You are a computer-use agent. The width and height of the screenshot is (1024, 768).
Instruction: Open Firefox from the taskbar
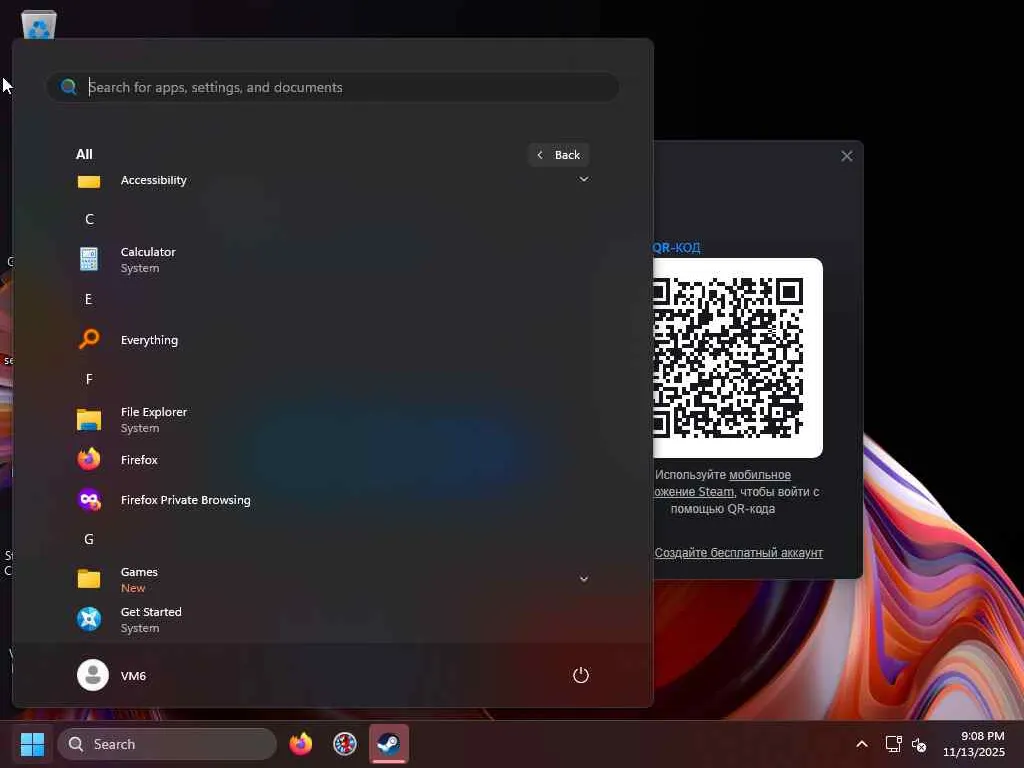pyautogui.click(x=300, y=744)
